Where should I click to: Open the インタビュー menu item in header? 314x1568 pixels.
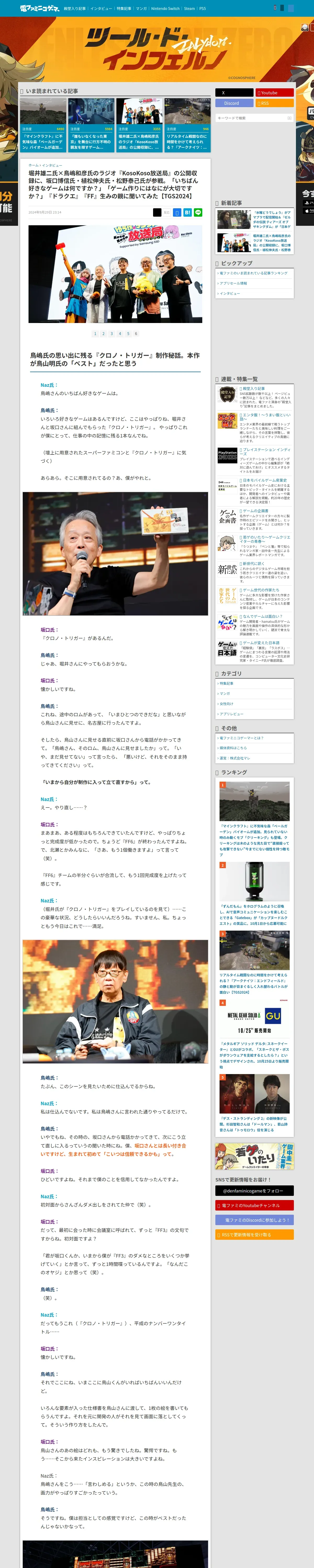[101, 9]
